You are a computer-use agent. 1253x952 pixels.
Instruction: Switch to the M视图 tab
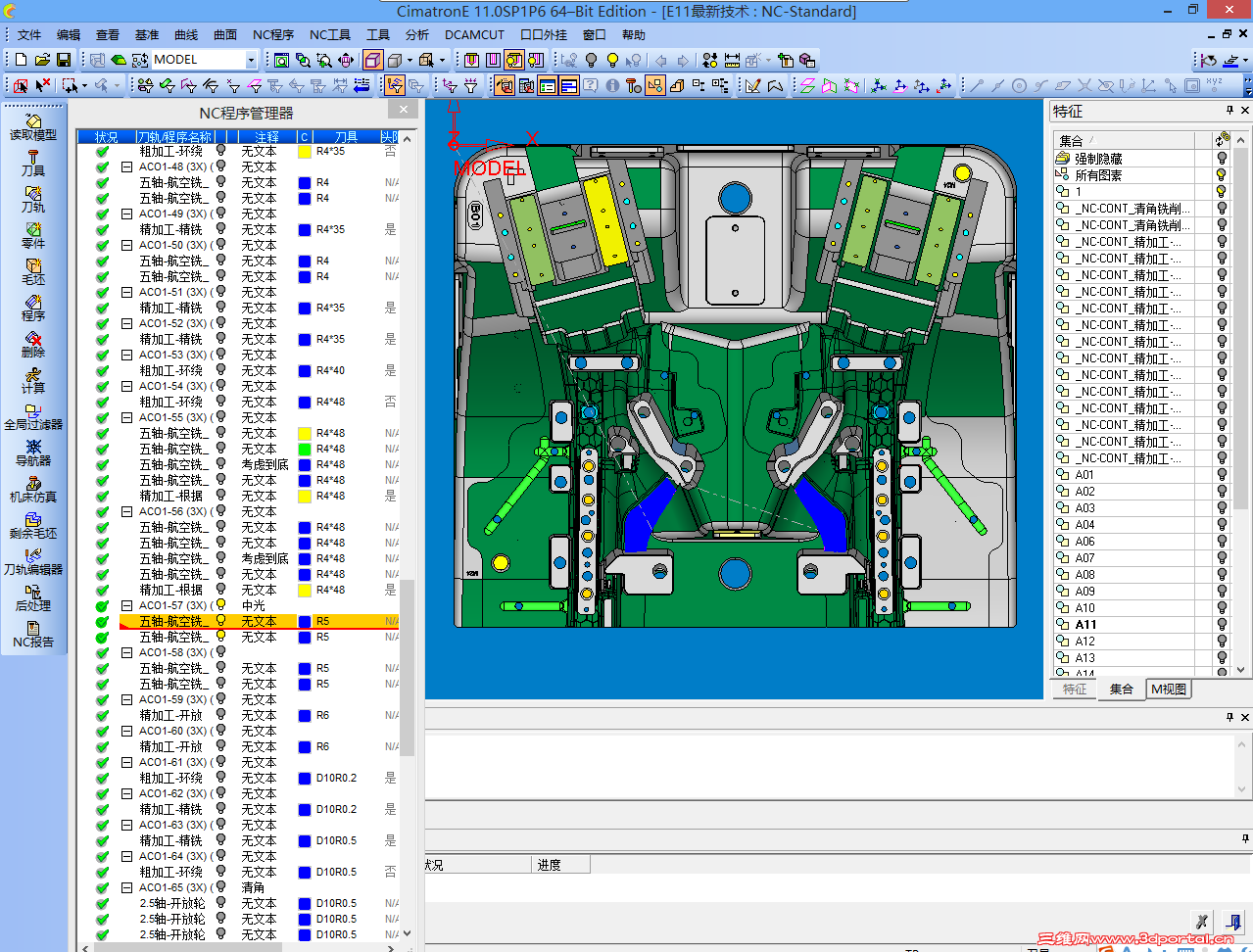[x=1169, y=689]
